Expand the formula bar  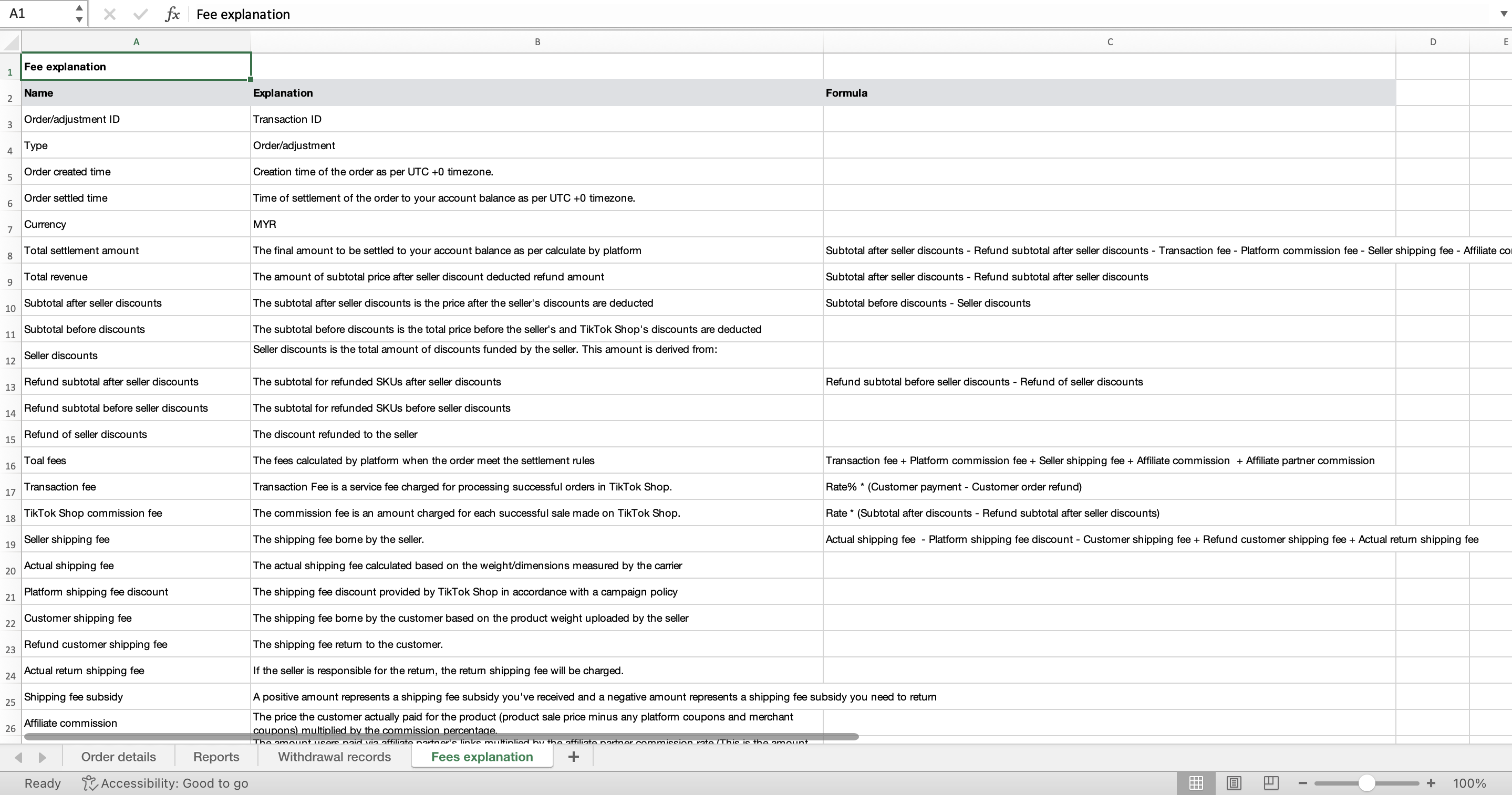point(1503,14)
